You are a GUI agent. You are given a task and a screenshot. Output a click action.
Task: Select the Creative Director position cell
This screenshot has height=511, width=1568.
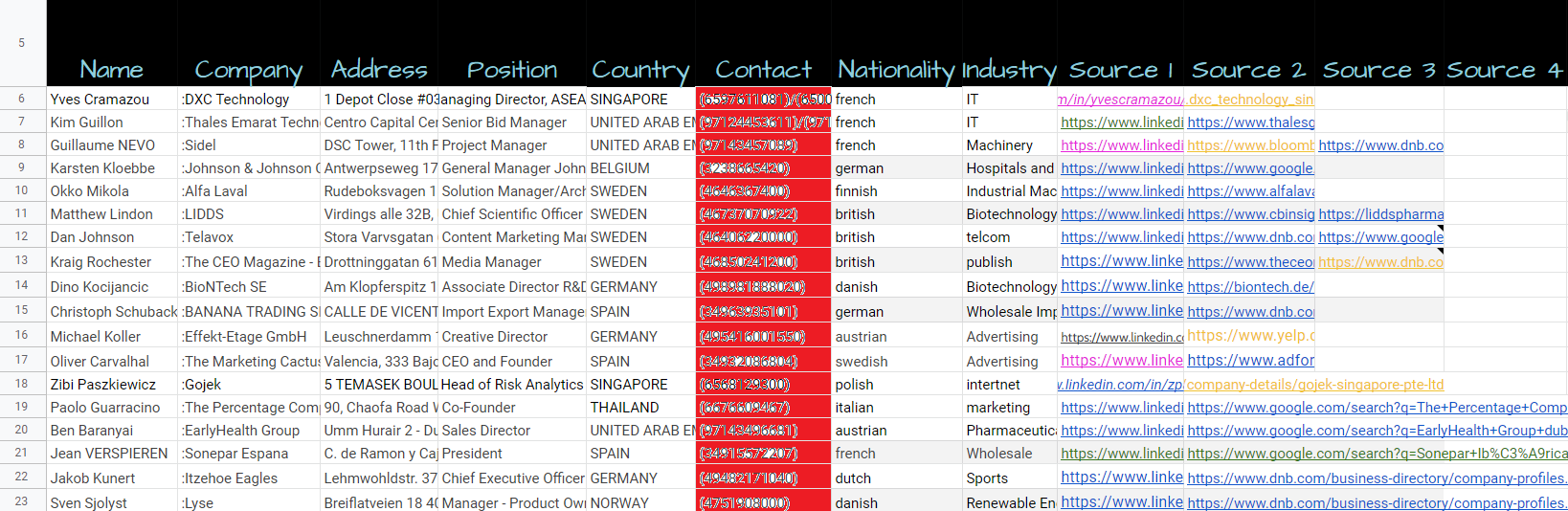[512, 336]
